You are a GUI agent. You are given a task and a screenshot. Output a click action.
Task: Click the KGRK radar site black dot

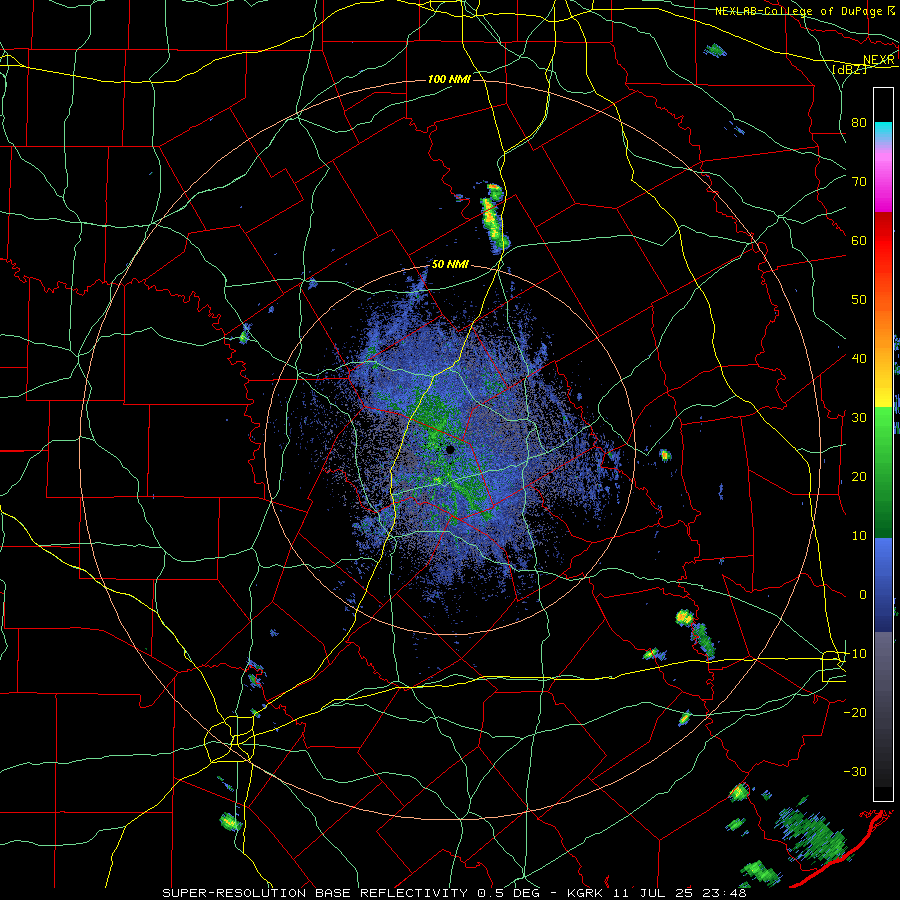[x=450, y=449]
